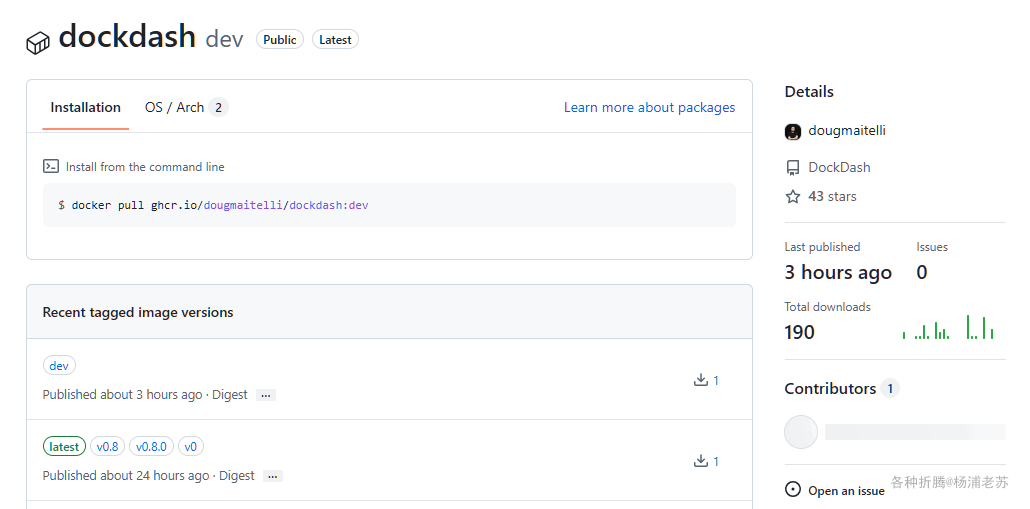Click the OS / Arch count badge '2'

click(218, 107)
